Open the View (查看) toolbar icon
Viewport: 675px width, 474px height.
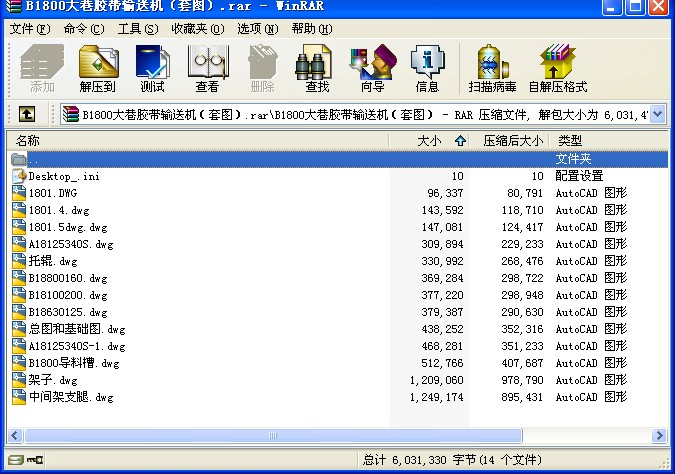pyautogui.click(x=207, y=68)
